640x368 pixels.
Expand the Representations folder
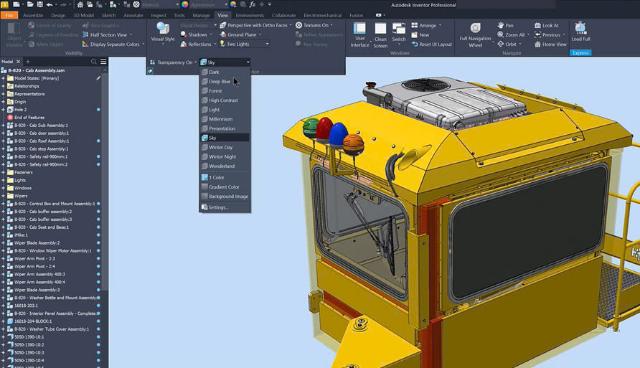tap(3, 94)
